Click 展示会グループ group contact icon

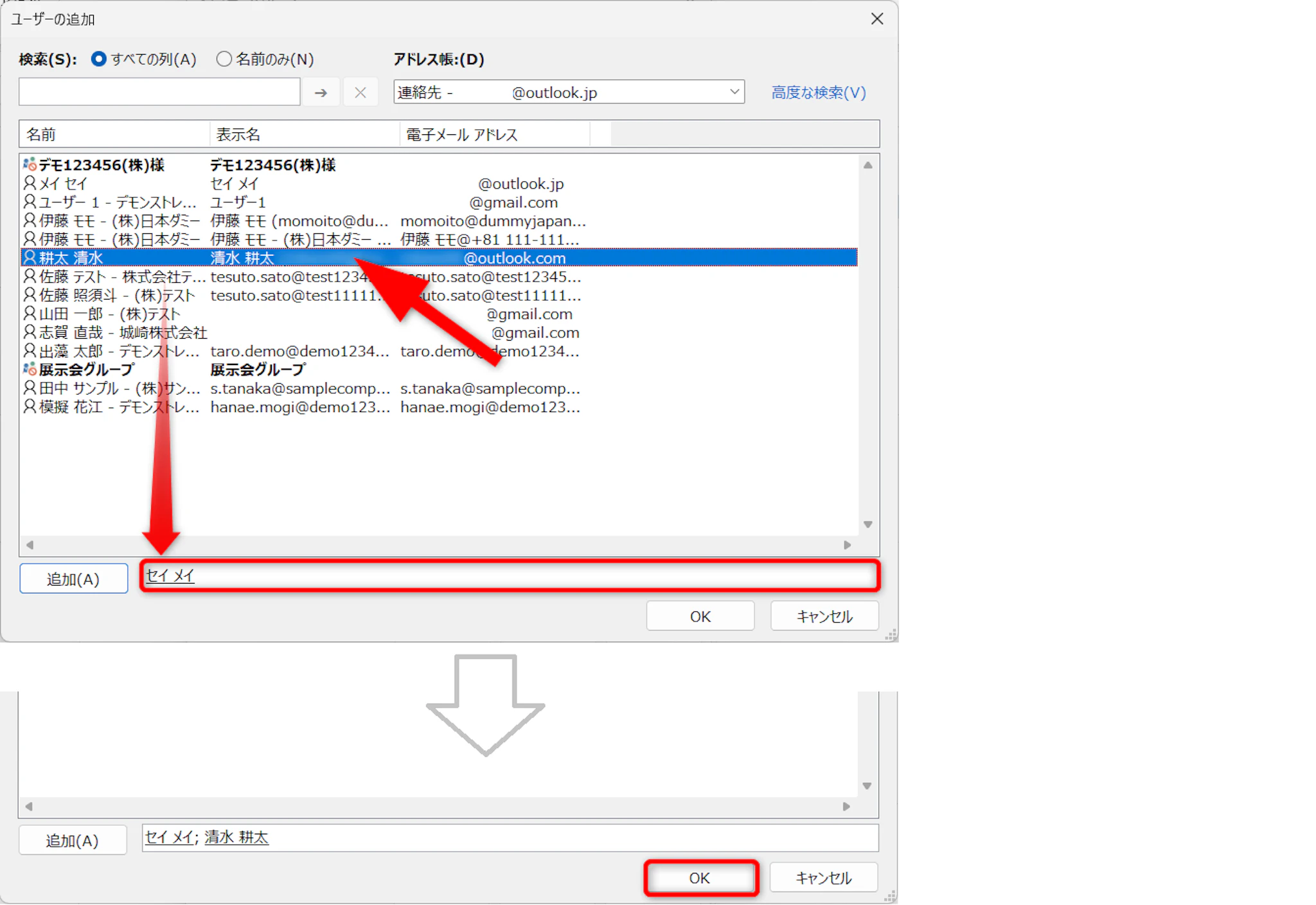tap(30, 369)
